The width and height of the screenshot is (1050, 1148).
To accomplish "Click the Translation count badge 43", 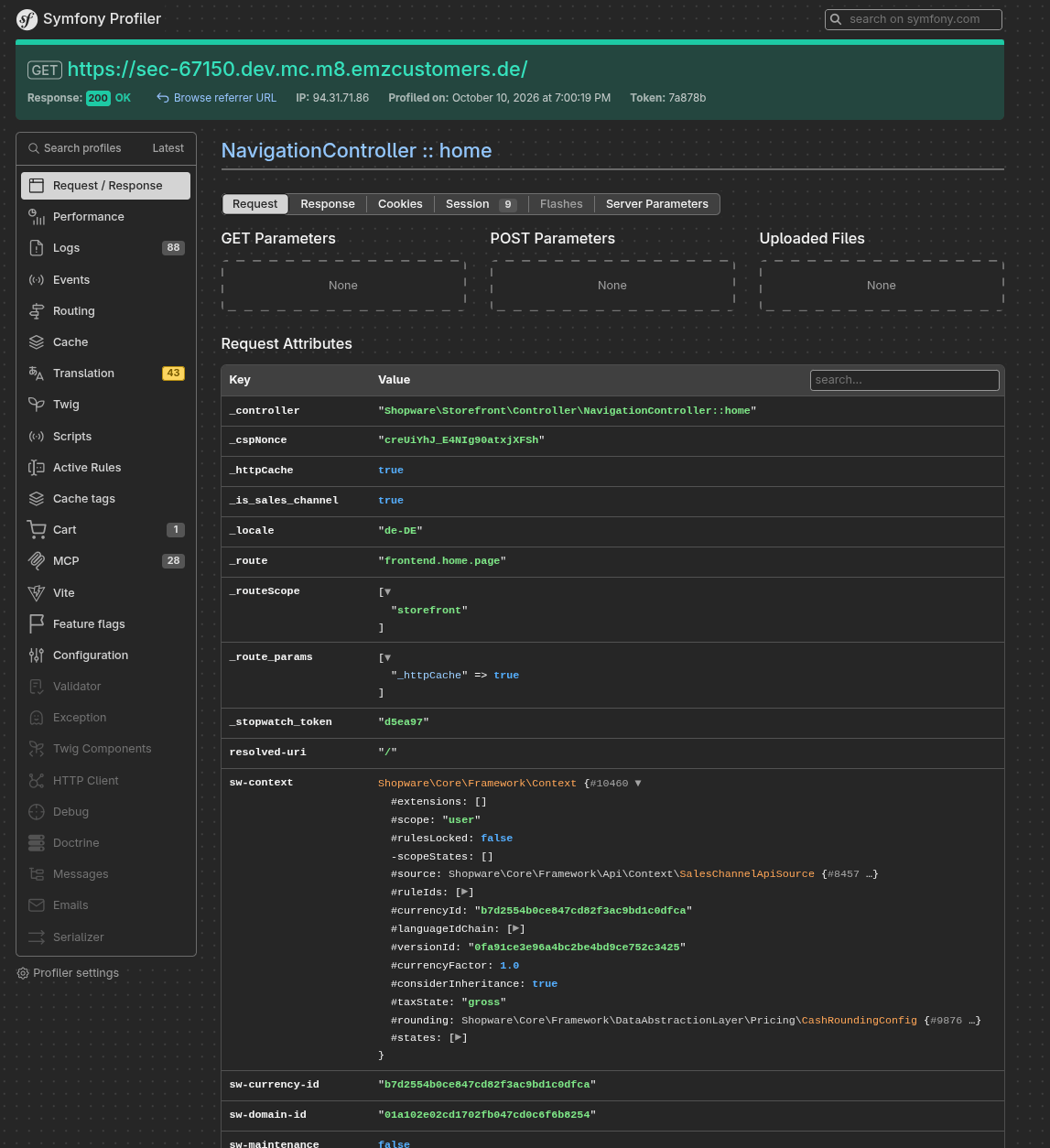I will 173,374.
